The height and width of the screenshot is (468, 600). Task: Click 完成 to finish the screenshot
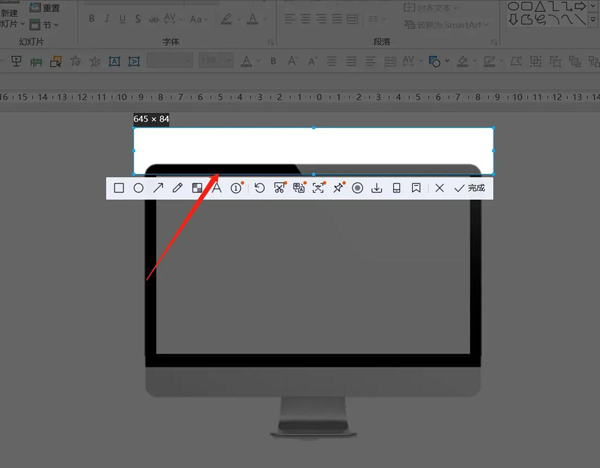pyautogui.click(x=469, y=188)
